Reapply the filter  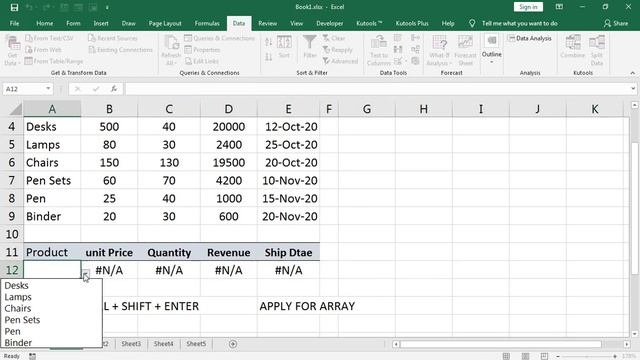coord(338,49)
